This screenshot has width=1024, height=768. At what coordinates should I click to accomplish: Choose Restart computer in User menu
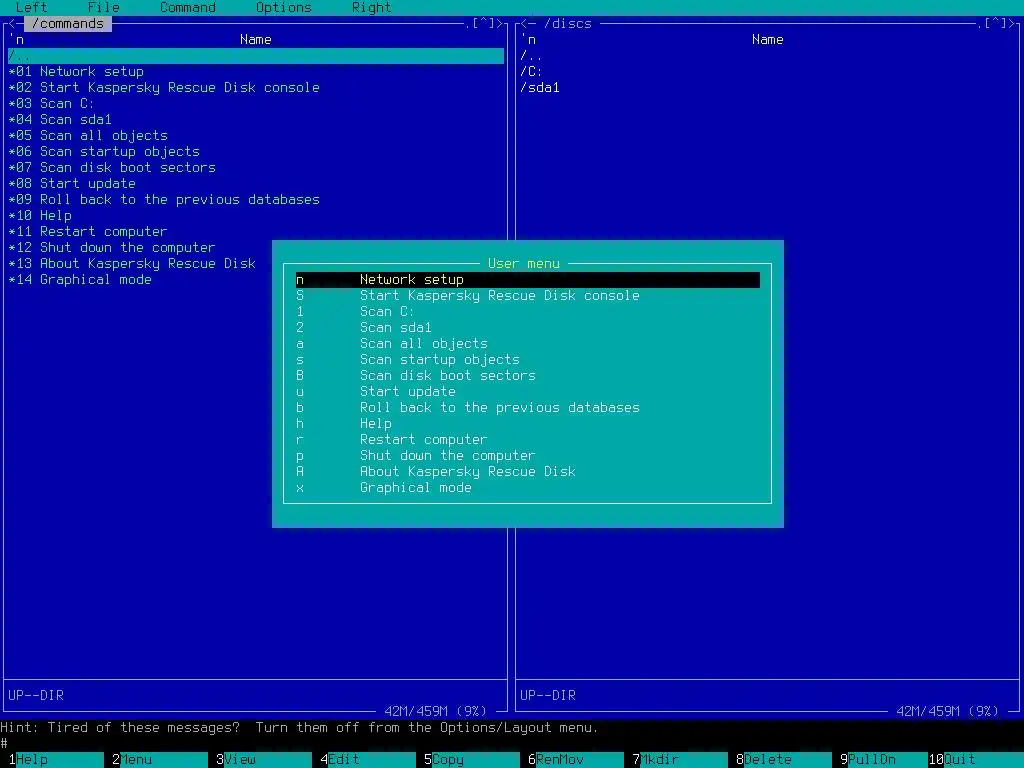528,440
